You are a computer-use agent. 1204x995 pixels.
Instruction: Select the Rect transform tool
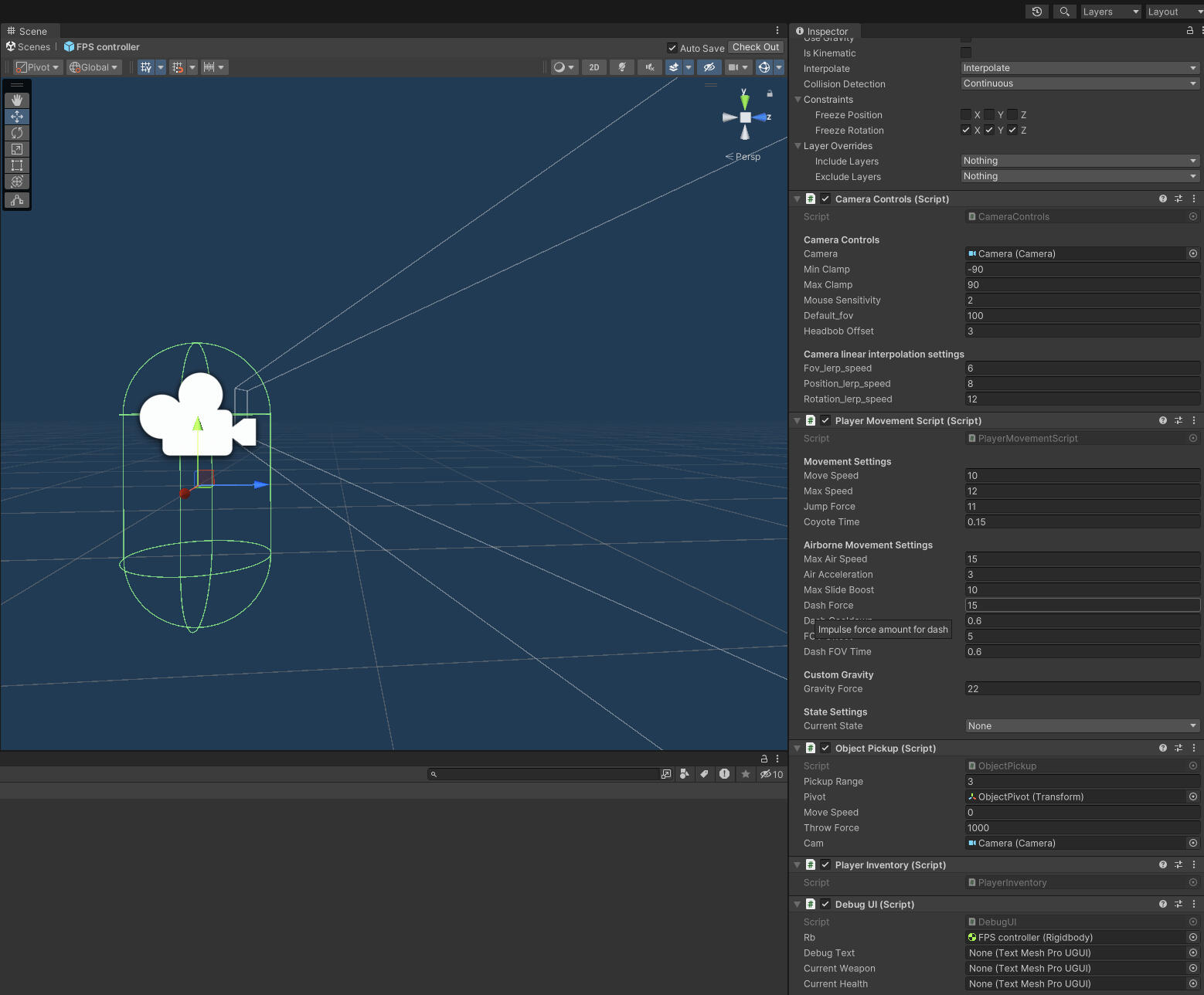pos(17,165)
